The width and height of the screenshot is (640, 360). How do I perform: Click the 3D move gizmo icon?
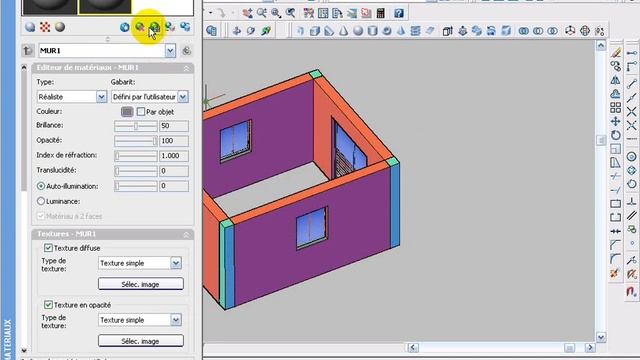tap(570, 31)
